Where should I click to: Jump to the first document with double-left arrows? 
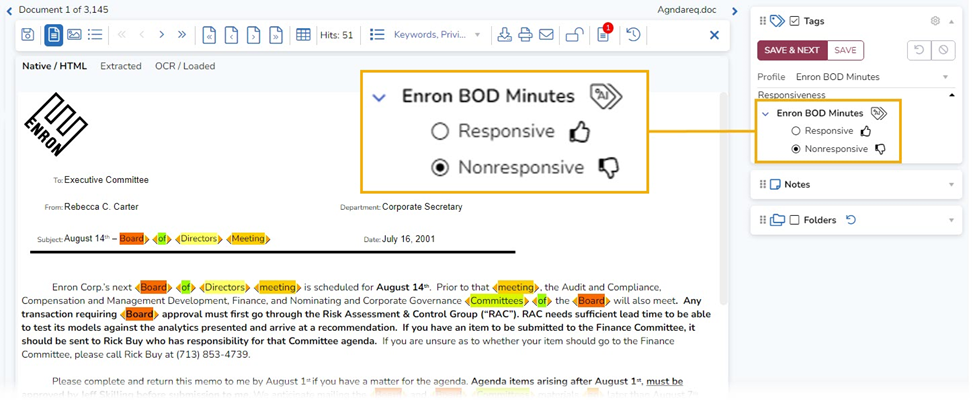[122, 35]
